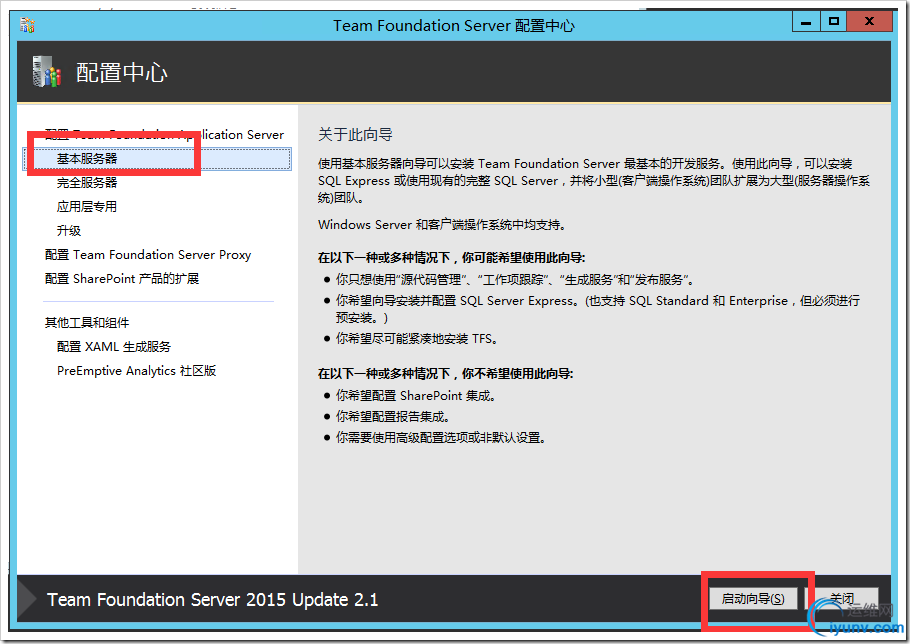Open 配置 Team Foundation Server Proxy

pos(148,255)
